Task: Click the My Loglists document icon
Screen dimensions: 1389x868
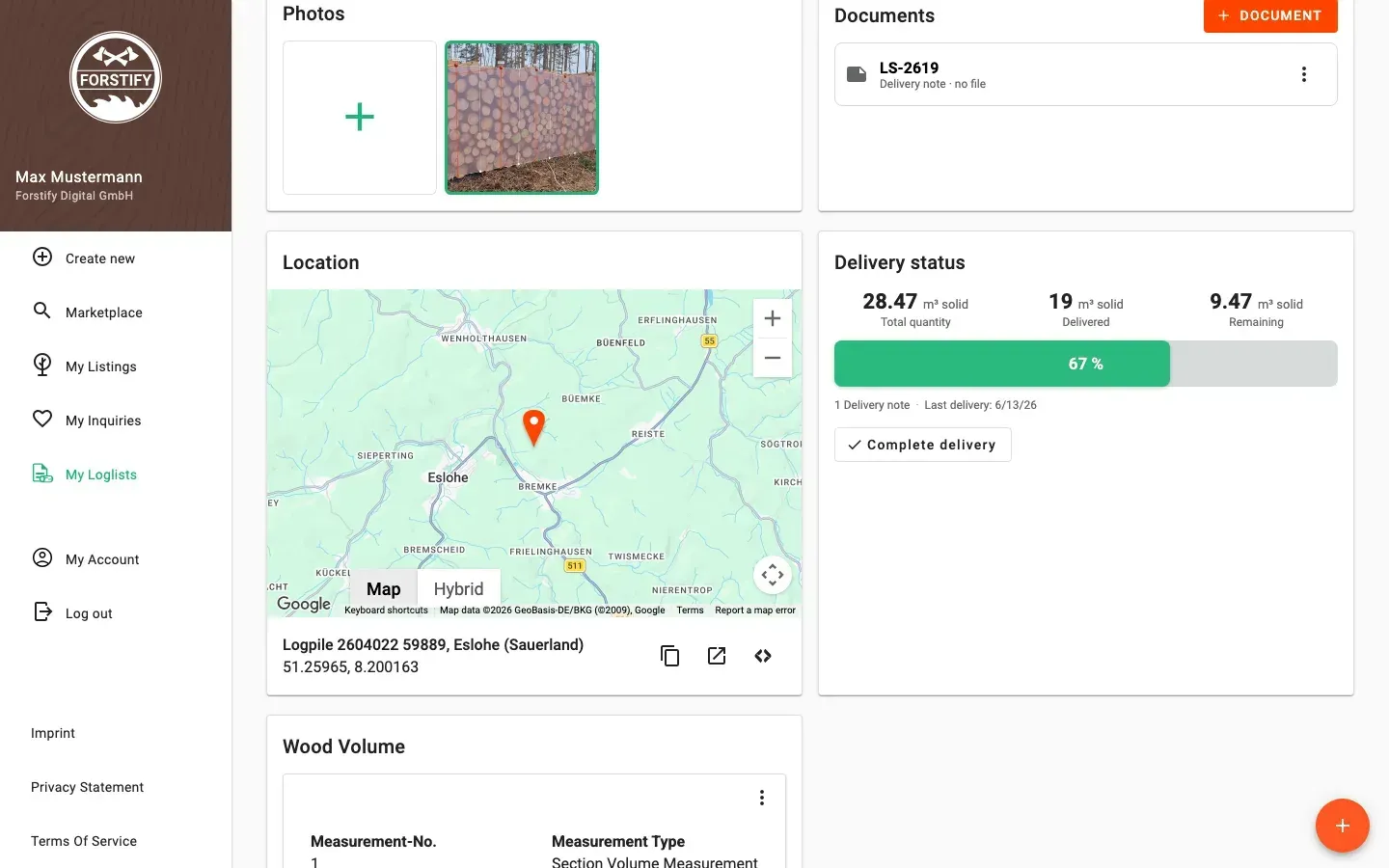Action: 42,473
